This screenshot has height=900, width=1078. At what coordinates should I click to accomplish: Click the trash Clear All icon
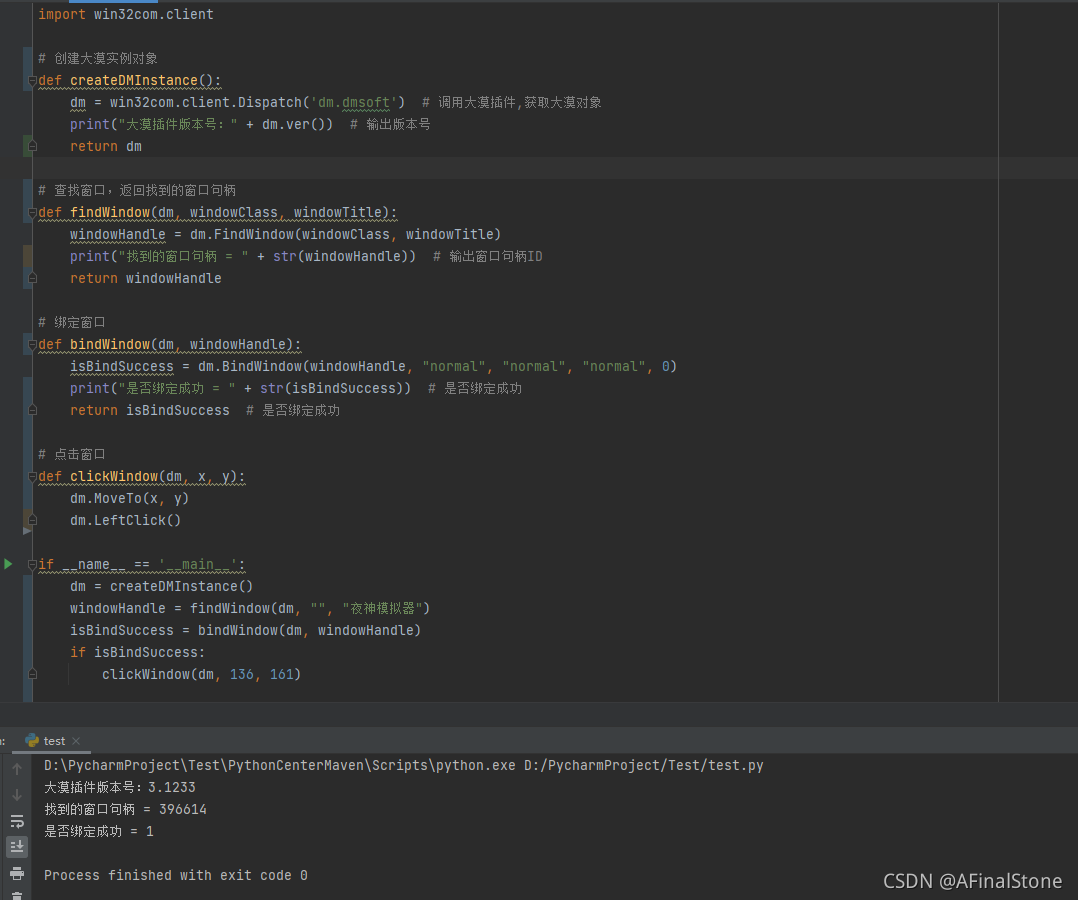17,895
